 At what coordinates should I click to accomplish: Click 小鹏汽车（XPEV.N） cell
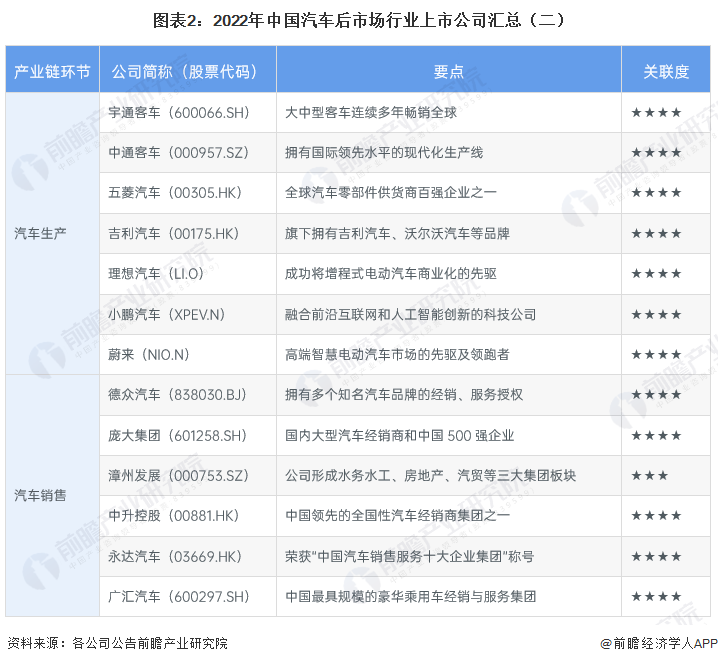point(188,315)
